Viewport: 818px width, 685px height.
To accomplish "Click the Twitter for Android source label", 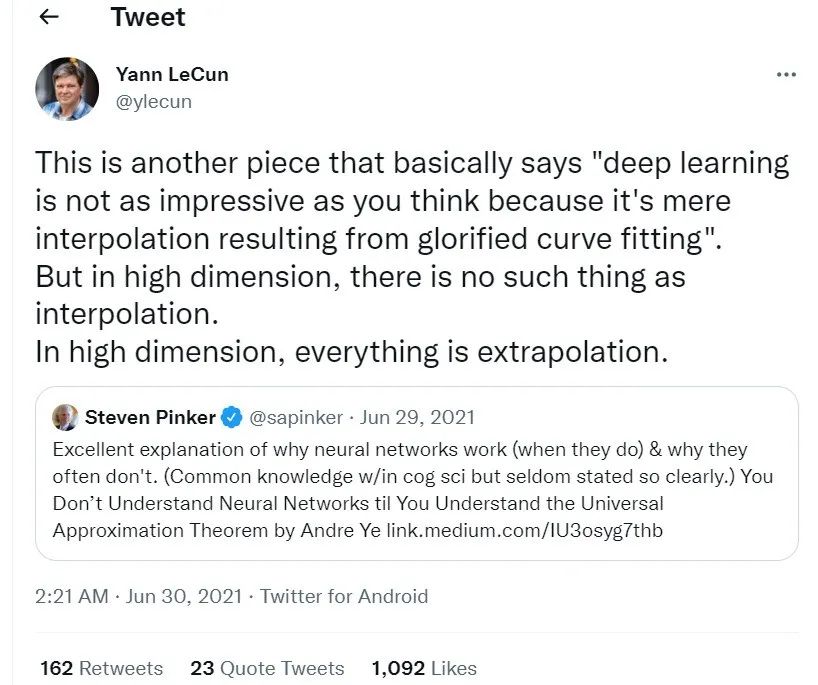I will click(x=344, y=596).
